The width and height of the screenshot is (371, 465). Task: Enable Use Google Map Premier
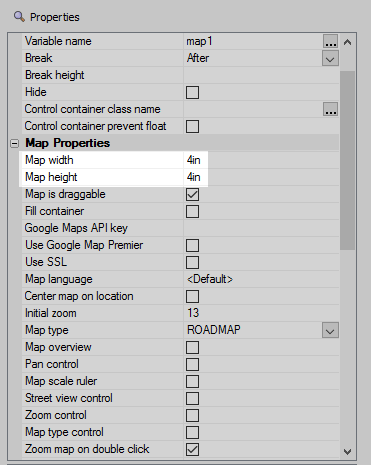192,245
